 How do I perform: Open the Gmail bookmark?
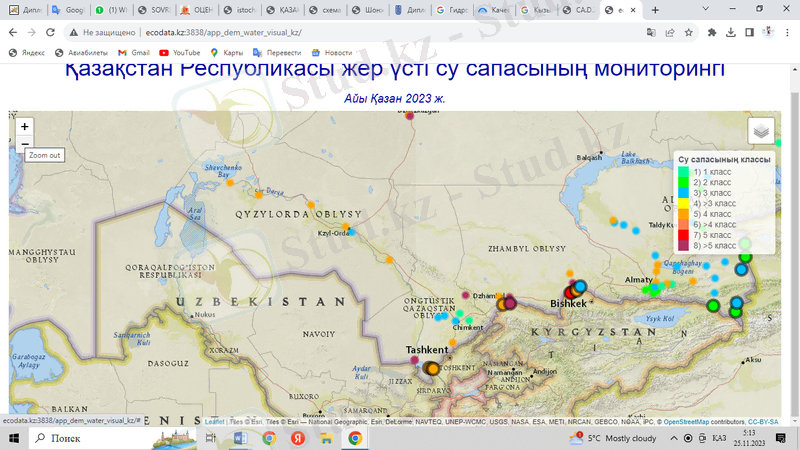click(x=133, y=52)
